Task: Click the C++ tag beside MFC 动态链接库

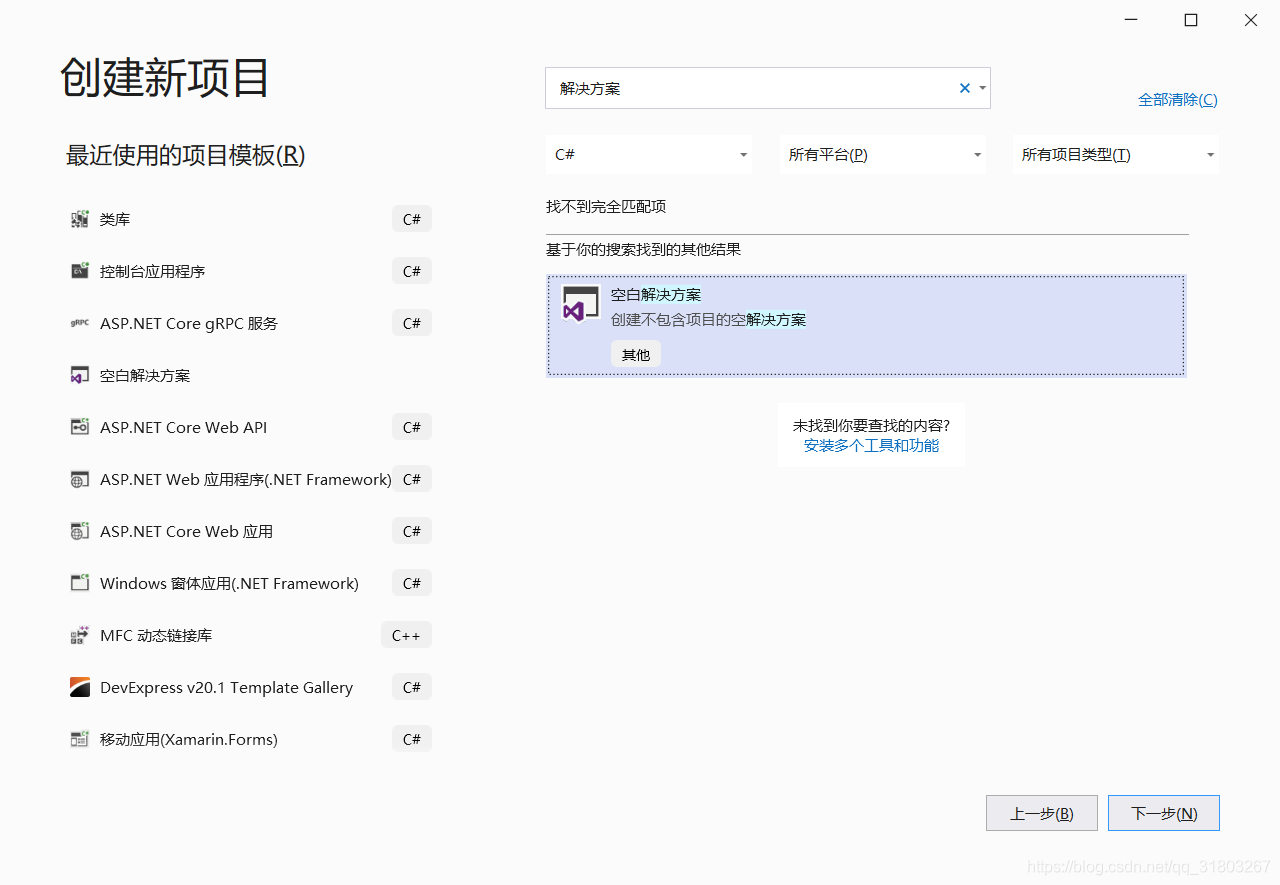Action: coord(406,635)
